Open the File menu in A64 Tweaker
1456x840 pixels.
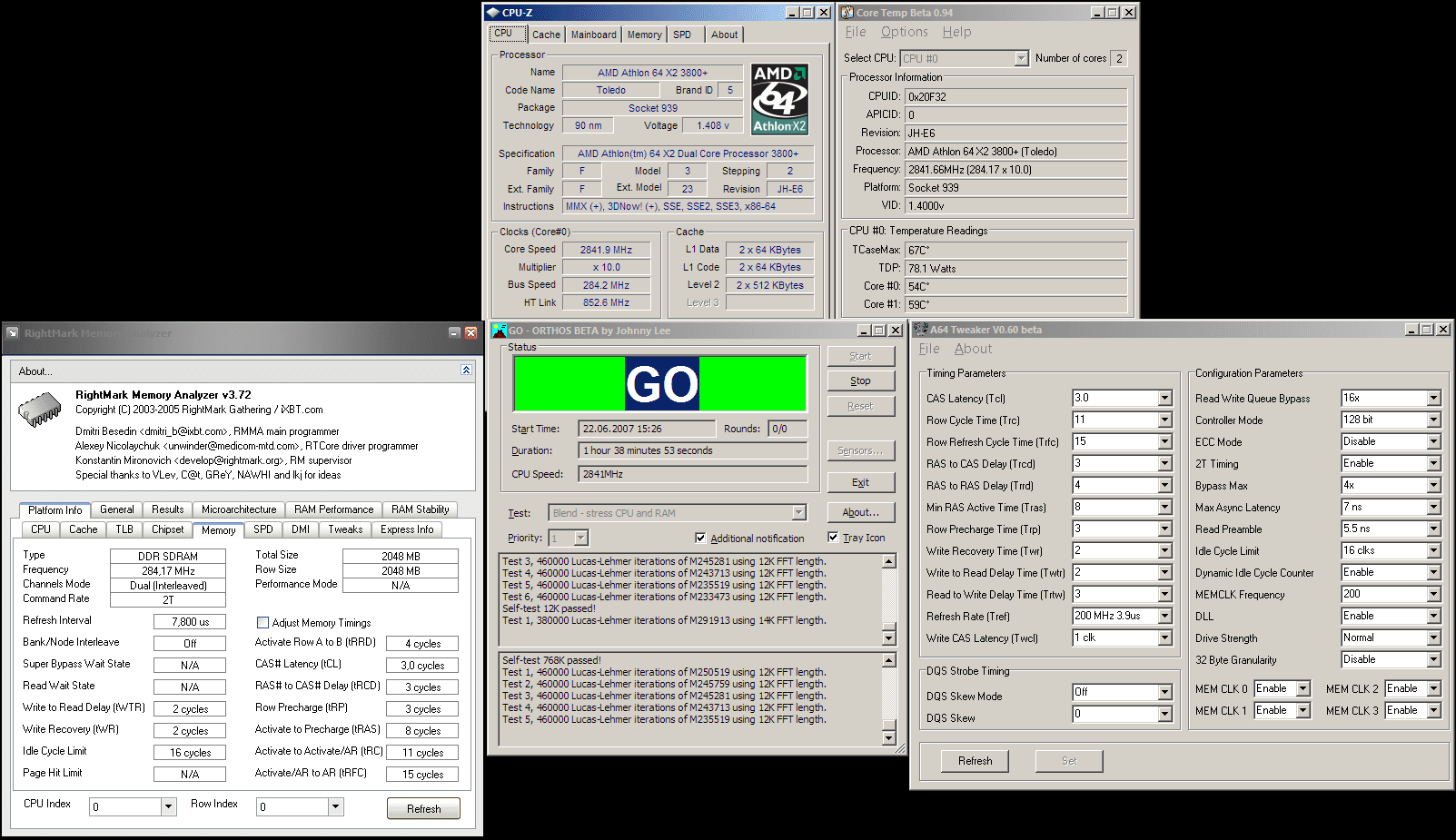click(929, 349)
